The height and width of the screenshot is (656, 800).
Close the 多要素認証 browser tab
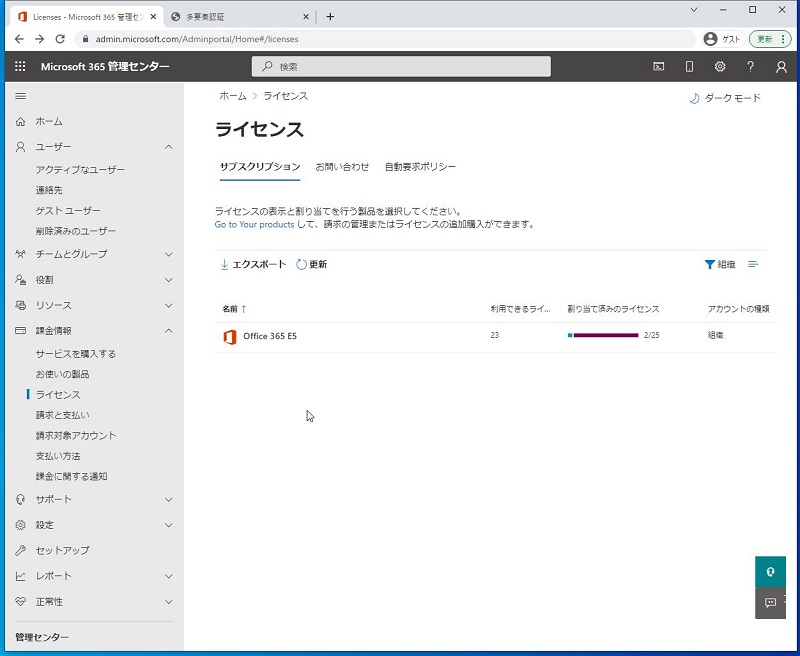coord(306,17)
